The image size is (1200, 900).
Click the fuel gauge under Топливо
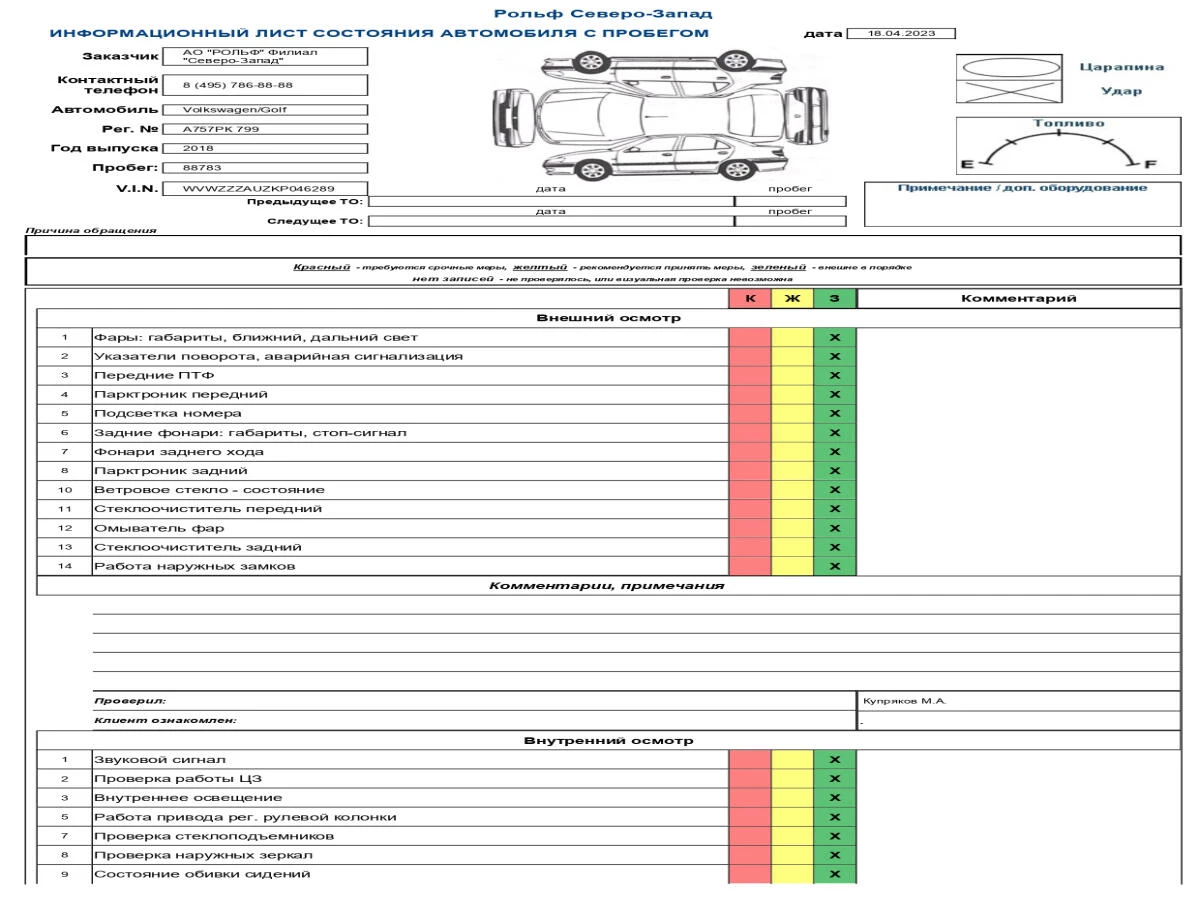pos(1059,151)
